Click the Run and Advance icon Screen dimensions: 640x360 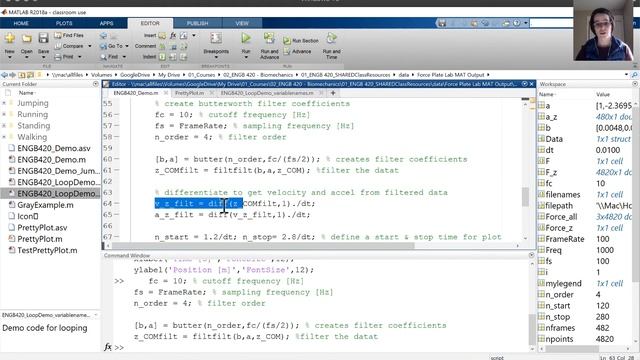tap(269, 38)
